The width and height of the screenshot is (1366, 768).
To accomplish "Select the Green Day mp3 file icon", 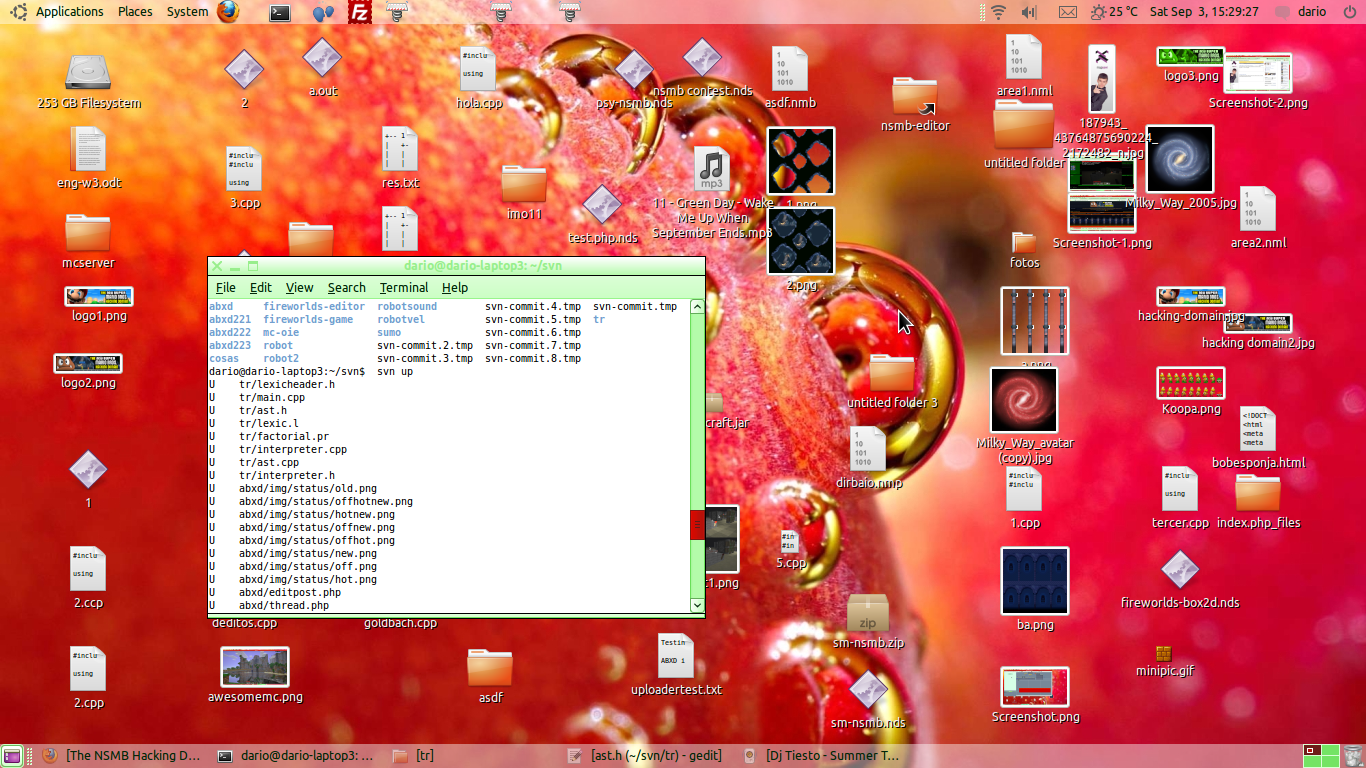I will pyautogui.click(x=711, y=170).
